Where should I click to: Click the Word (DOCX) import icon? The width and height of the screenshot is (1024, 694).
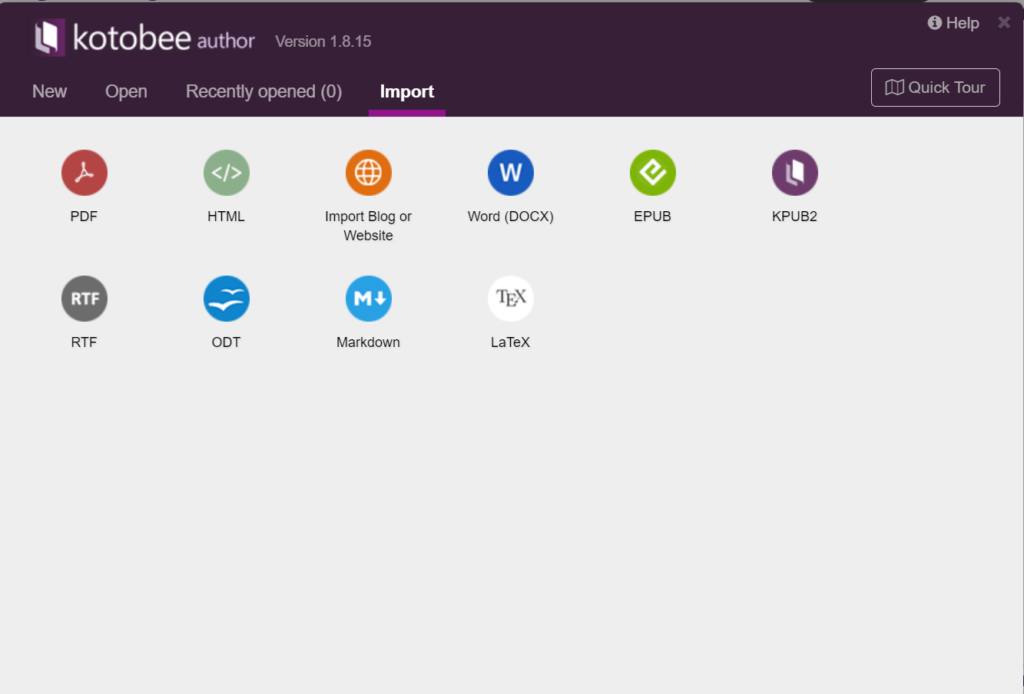[x=510, y=173]
